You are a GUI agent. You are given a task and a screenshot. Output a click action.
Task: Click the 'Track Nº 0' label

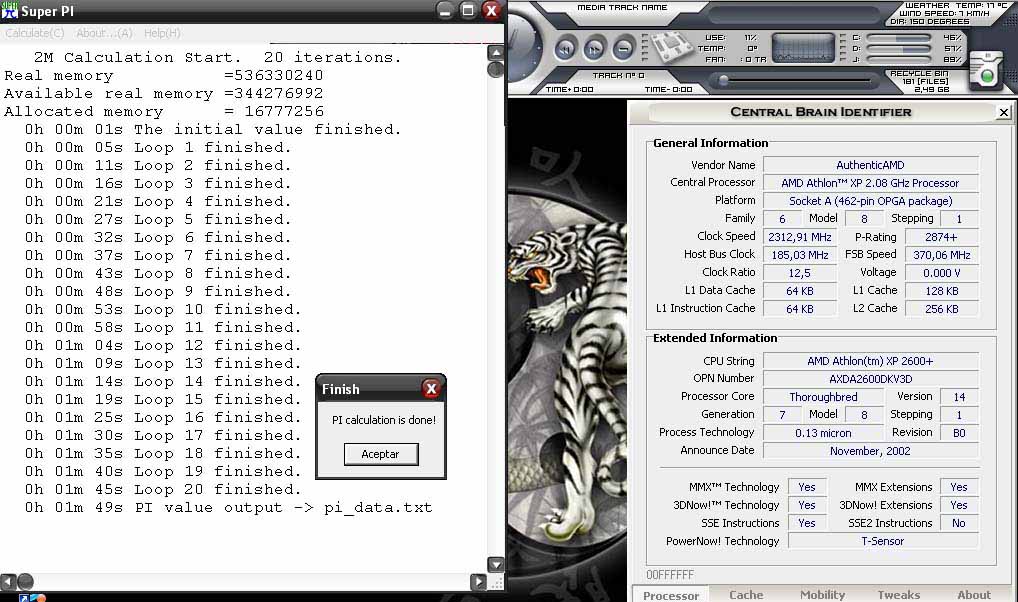[618, 75]
